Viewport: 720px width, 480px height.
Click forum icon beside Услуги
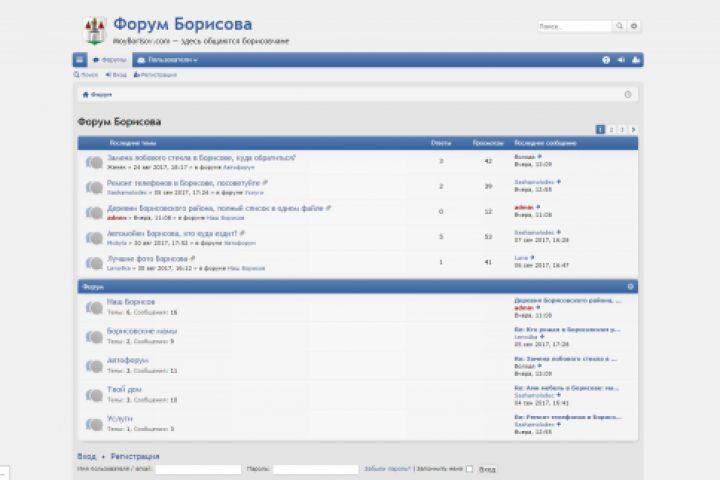point(94,424)
